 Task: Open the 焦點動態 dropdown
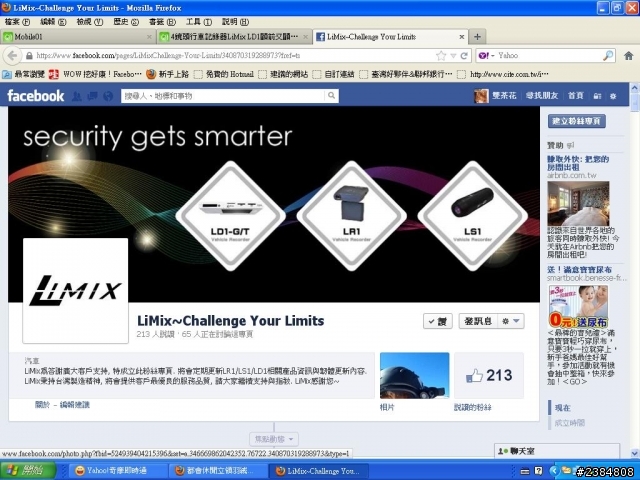pos(274,439)
